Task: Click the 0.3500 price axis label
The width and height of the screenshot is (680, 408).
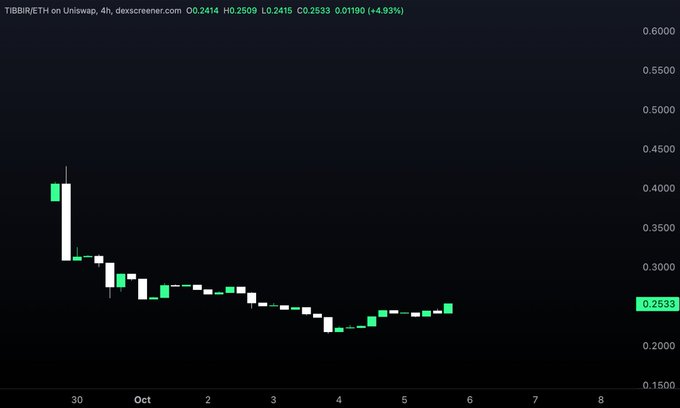Action: [659, 228]
